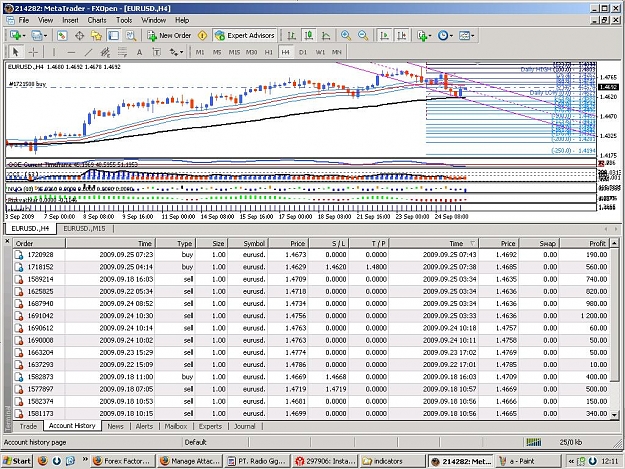Select the Fibonacci Retracement tool

[x=122, y=52]
